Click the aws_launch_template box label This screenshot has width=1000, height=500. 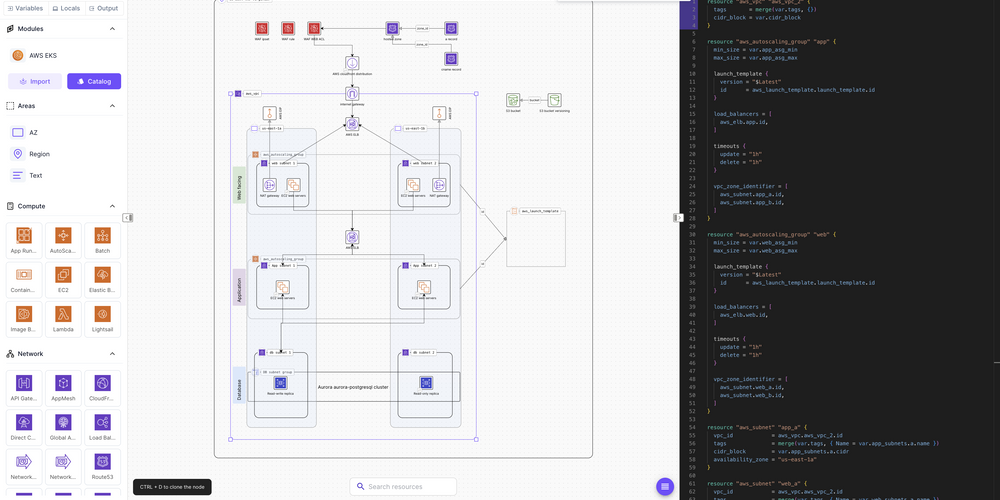[540, 210]
